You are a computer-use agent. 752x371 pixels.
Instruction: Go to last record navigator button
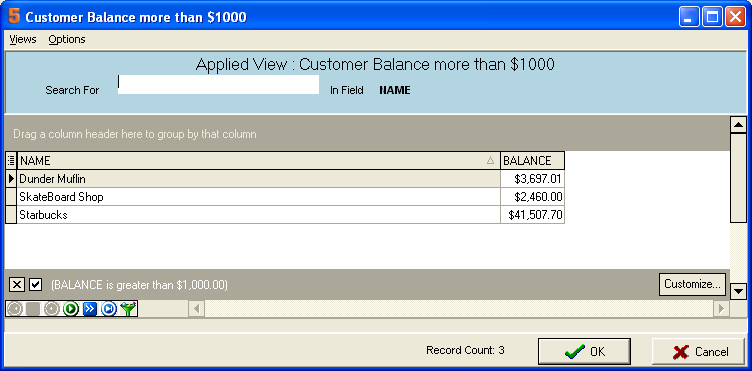109,309
